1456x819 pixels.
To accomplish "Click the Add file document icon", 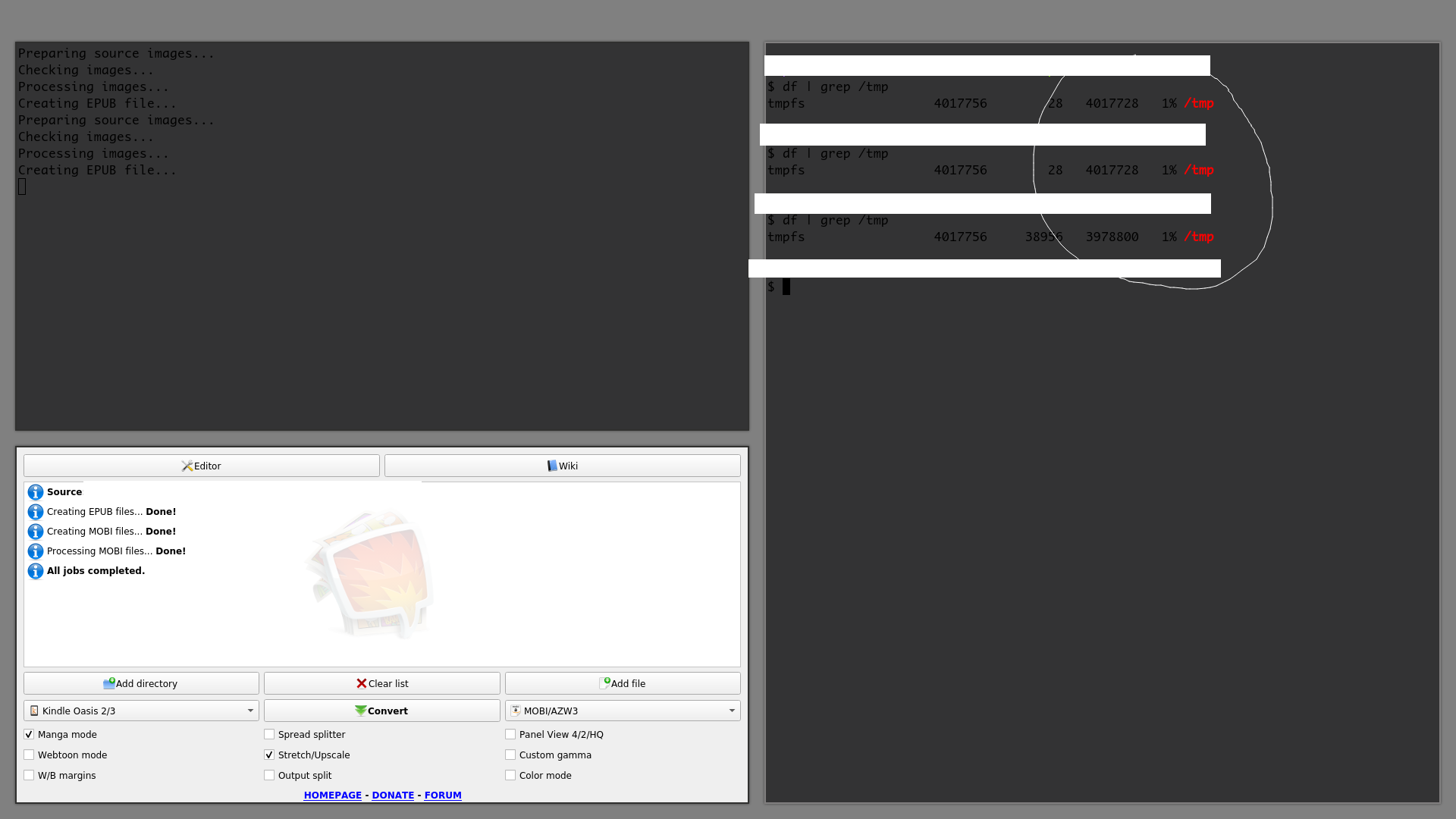I will pos(604,683).
